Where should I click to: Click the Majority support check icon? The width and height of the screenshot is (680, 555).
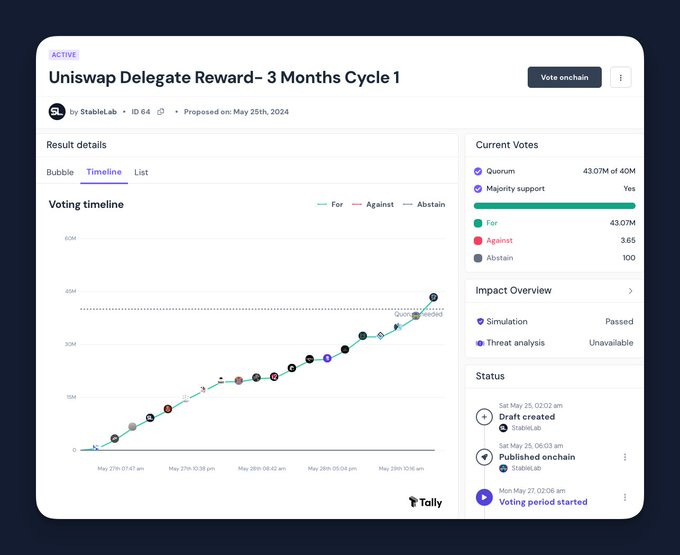(x=478, y=189)
